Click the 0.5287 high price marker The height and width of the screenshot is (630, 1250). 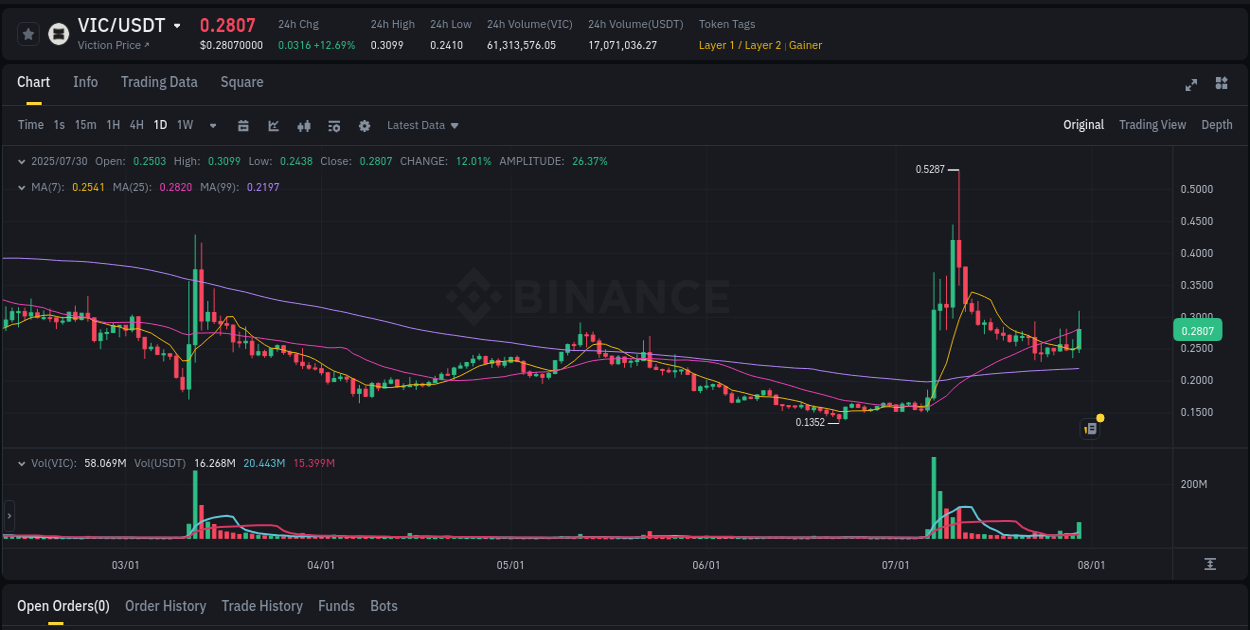coord(930,170)
